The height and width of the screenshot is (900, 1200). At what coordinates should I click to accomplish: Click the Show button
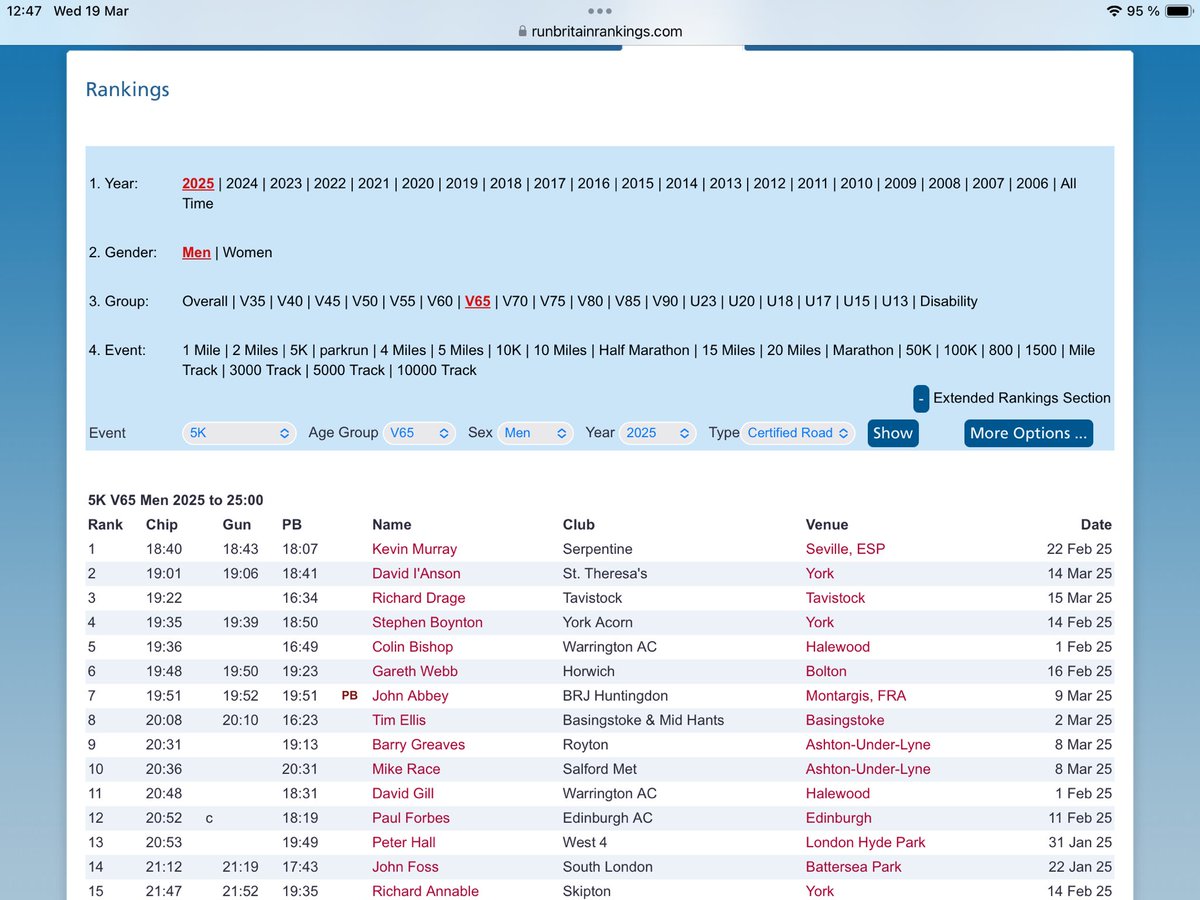pos(893,433)
